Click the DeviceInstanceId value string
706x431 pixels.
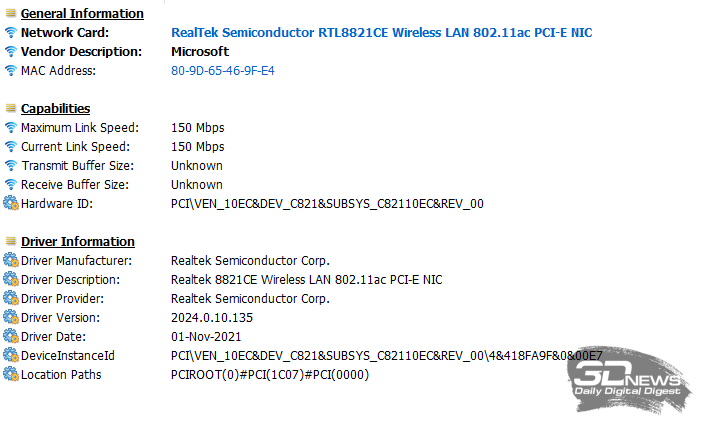[x=386, y=356]
